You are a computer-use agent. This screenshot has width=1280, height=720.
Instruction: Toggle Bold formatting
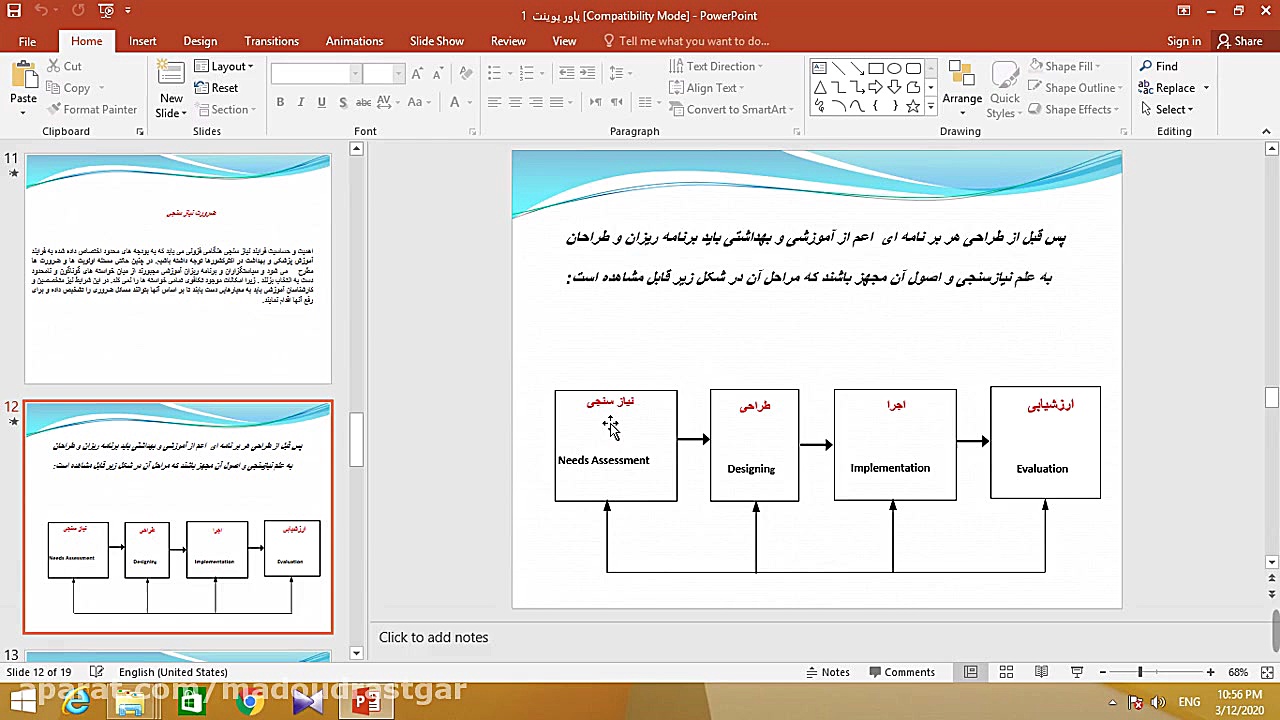tap(280, 102)
